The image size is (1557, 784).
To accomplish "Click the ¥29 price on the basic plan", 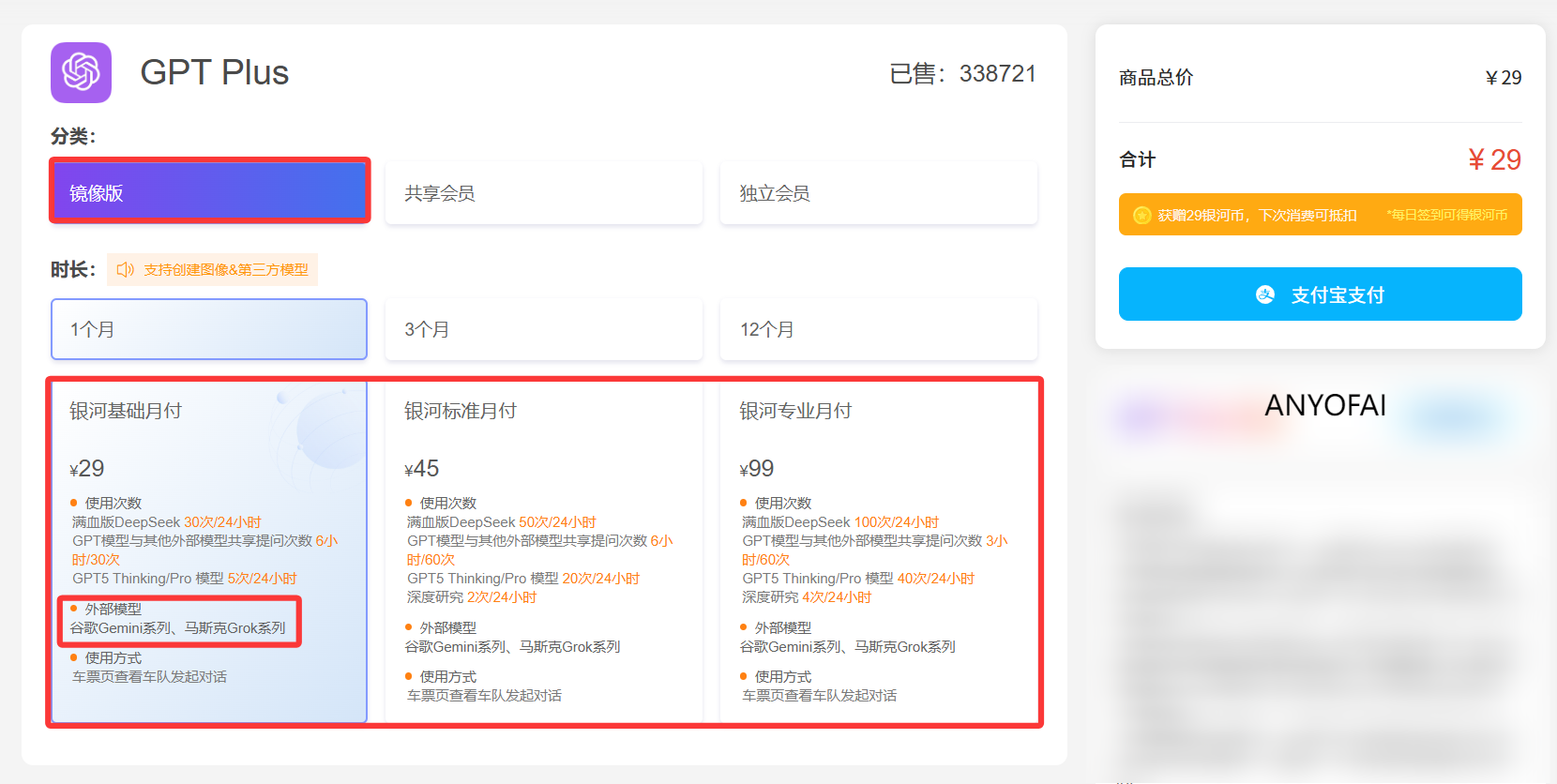I will 87,468.
